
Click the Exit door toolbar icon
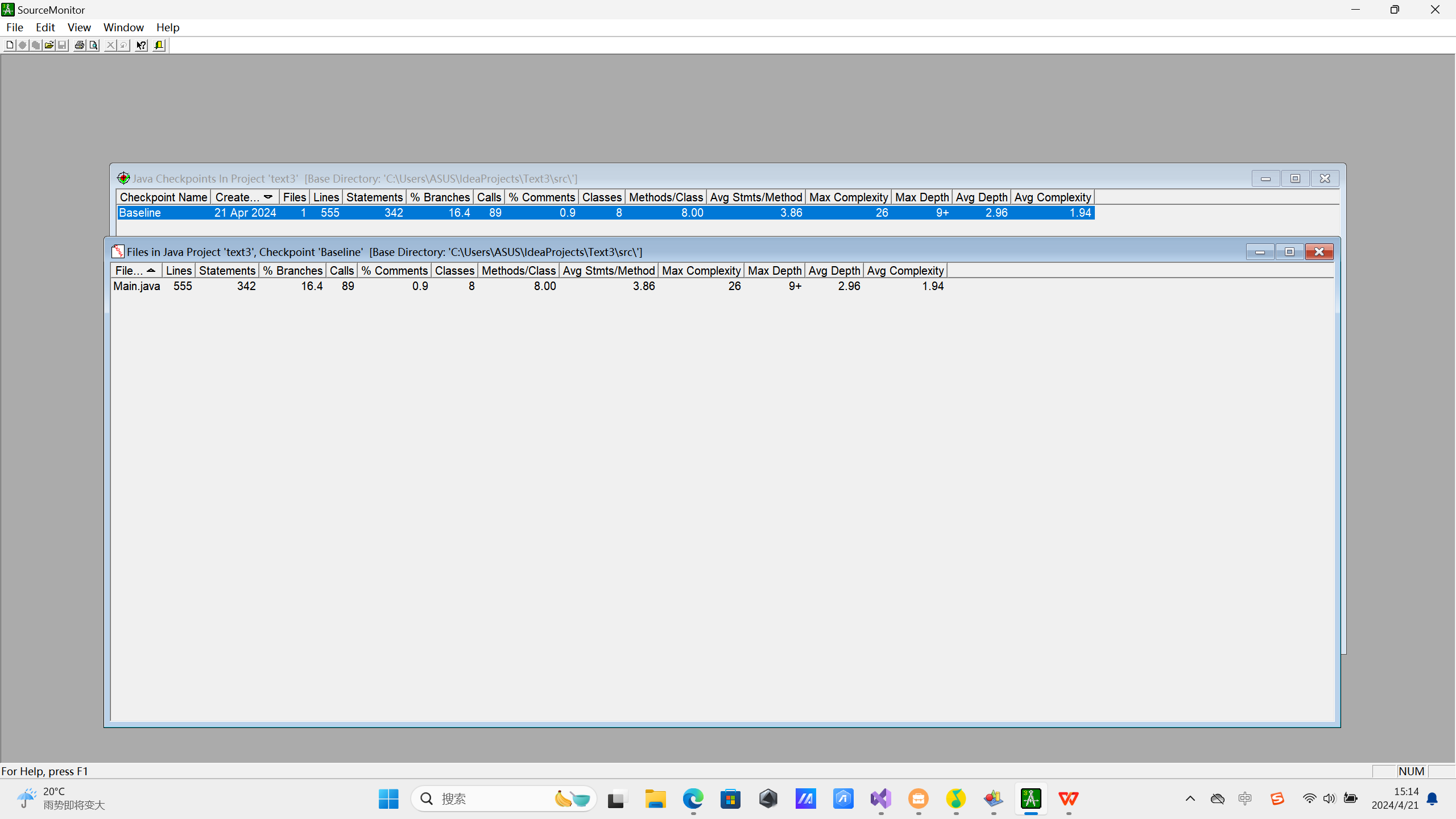[x=159, y=45]
